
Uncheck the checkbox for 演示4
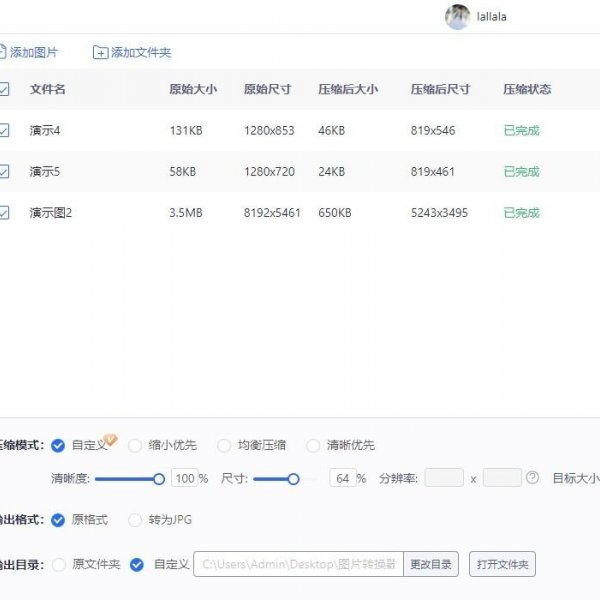pos(4,130)
